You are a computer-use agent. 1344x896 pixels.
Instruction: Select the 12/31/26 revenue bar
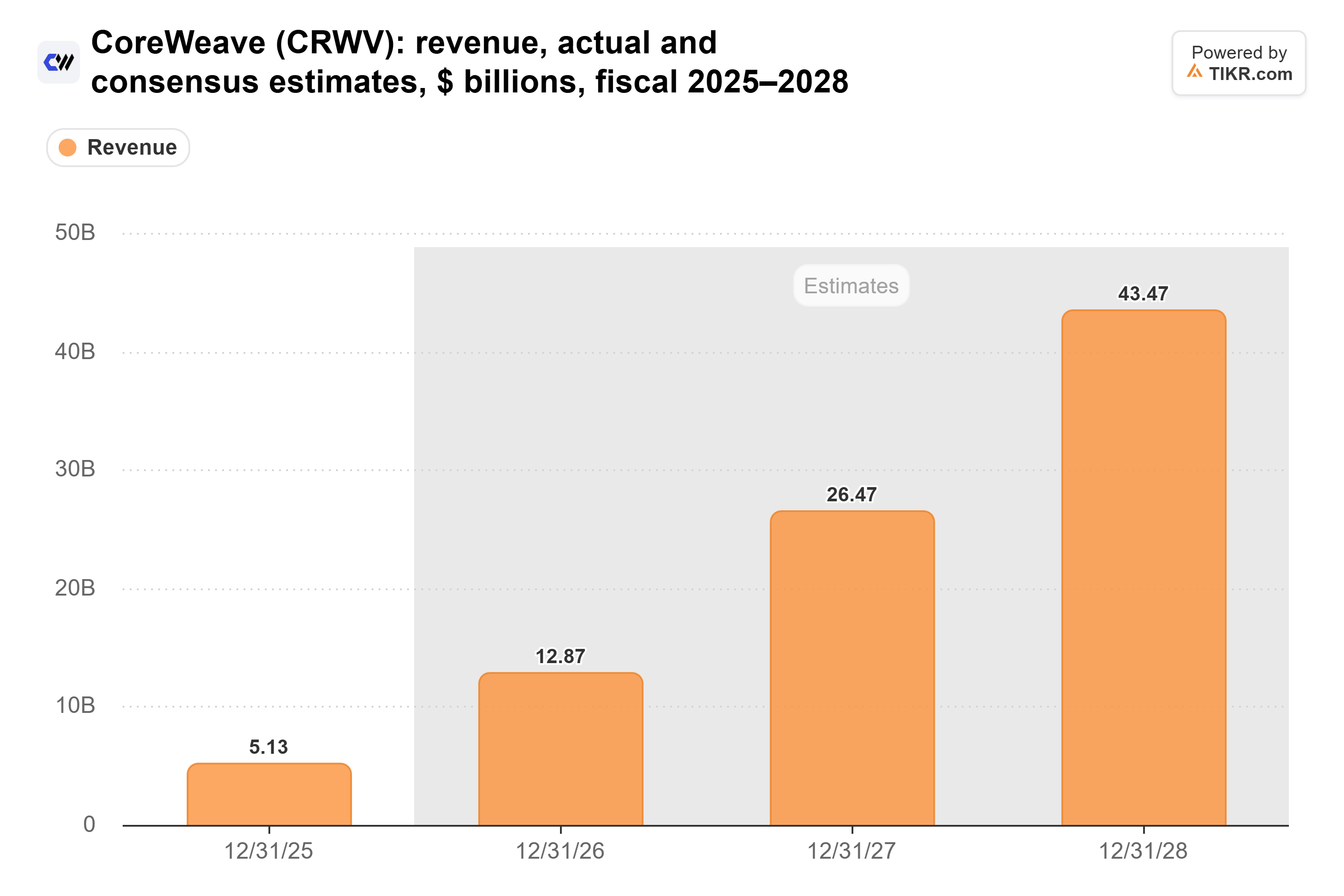pyautogui.click(x=560, y=749)
